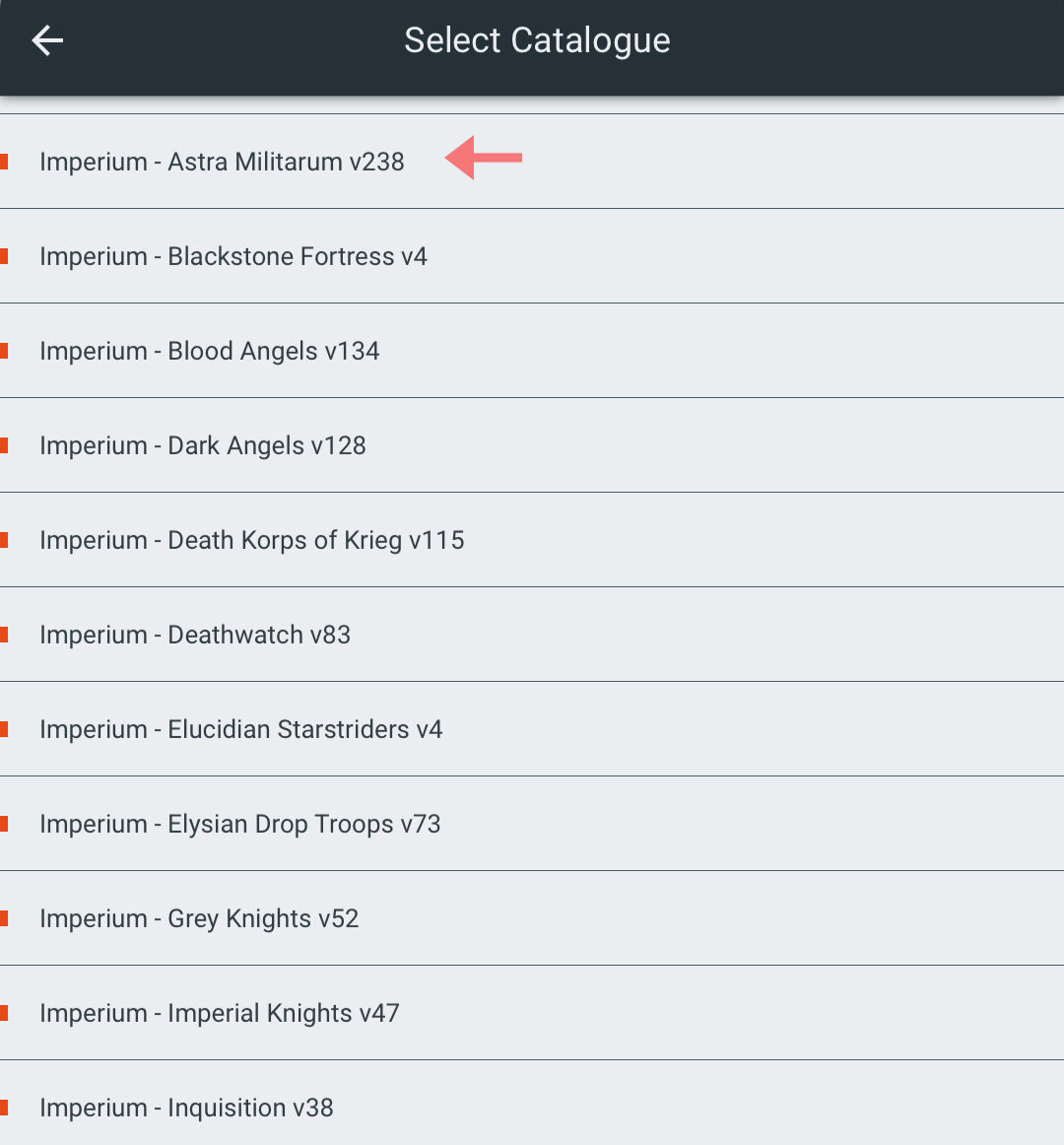The height and width of the screenshot is (1145, 1064).
Task: Click the orange marker beside Imperial Knights
Action: (x=4, y=1013)
